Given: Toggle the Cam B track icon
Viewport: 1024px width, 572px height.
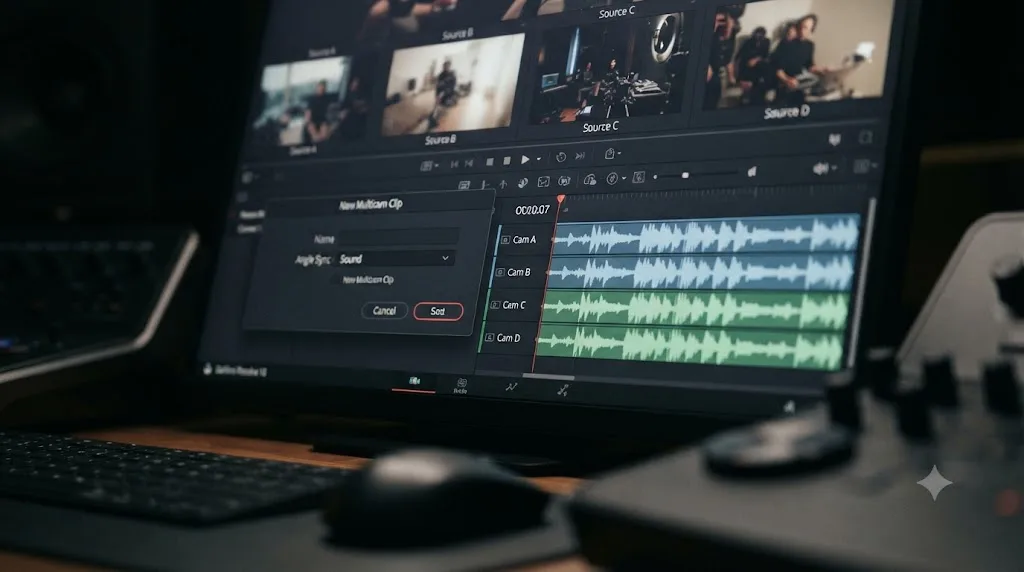Looking at the screenshot, I should pos(500,272).
